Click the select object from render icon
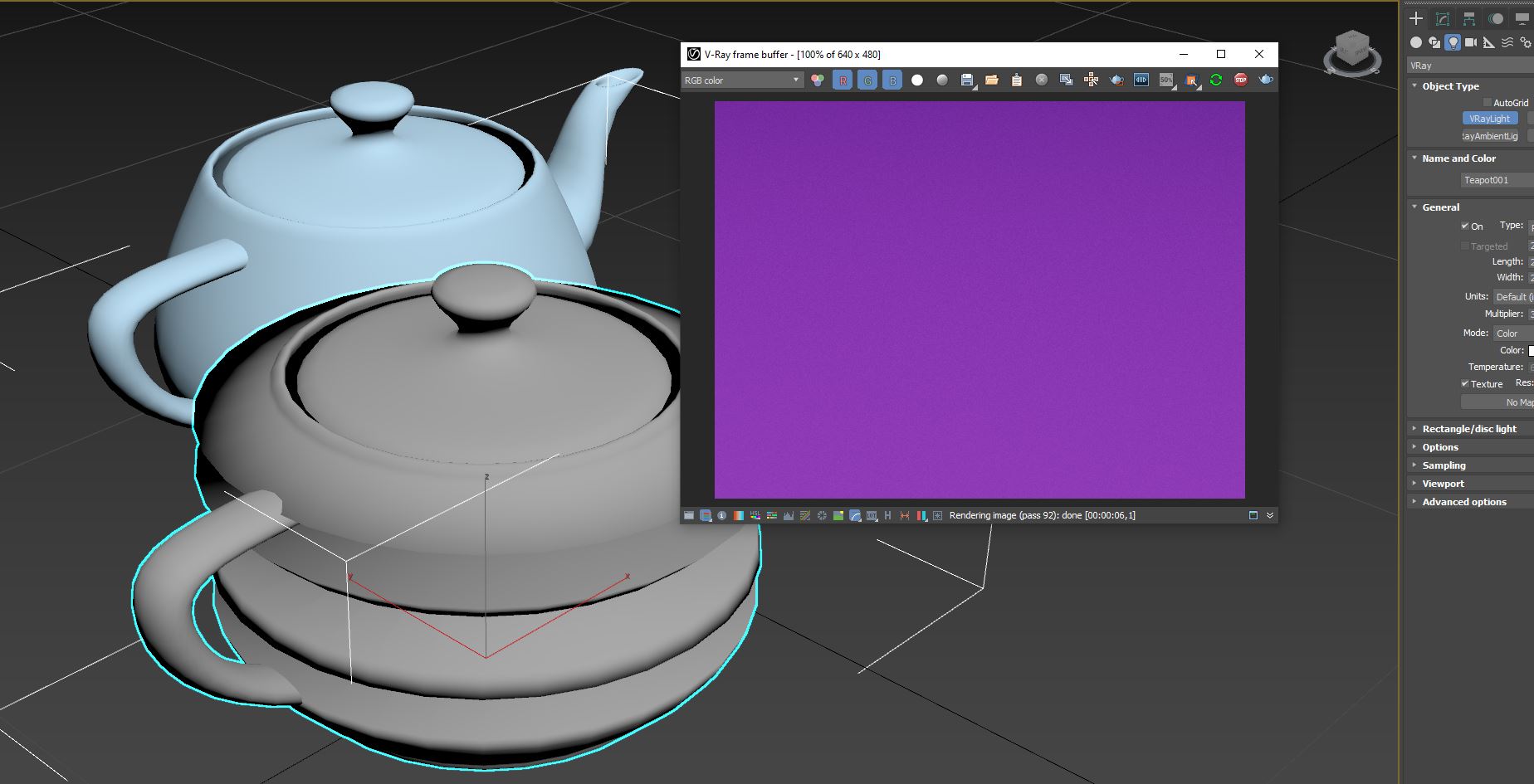The height and width of the screenshot is (784, 1534). pos(1191,80)
